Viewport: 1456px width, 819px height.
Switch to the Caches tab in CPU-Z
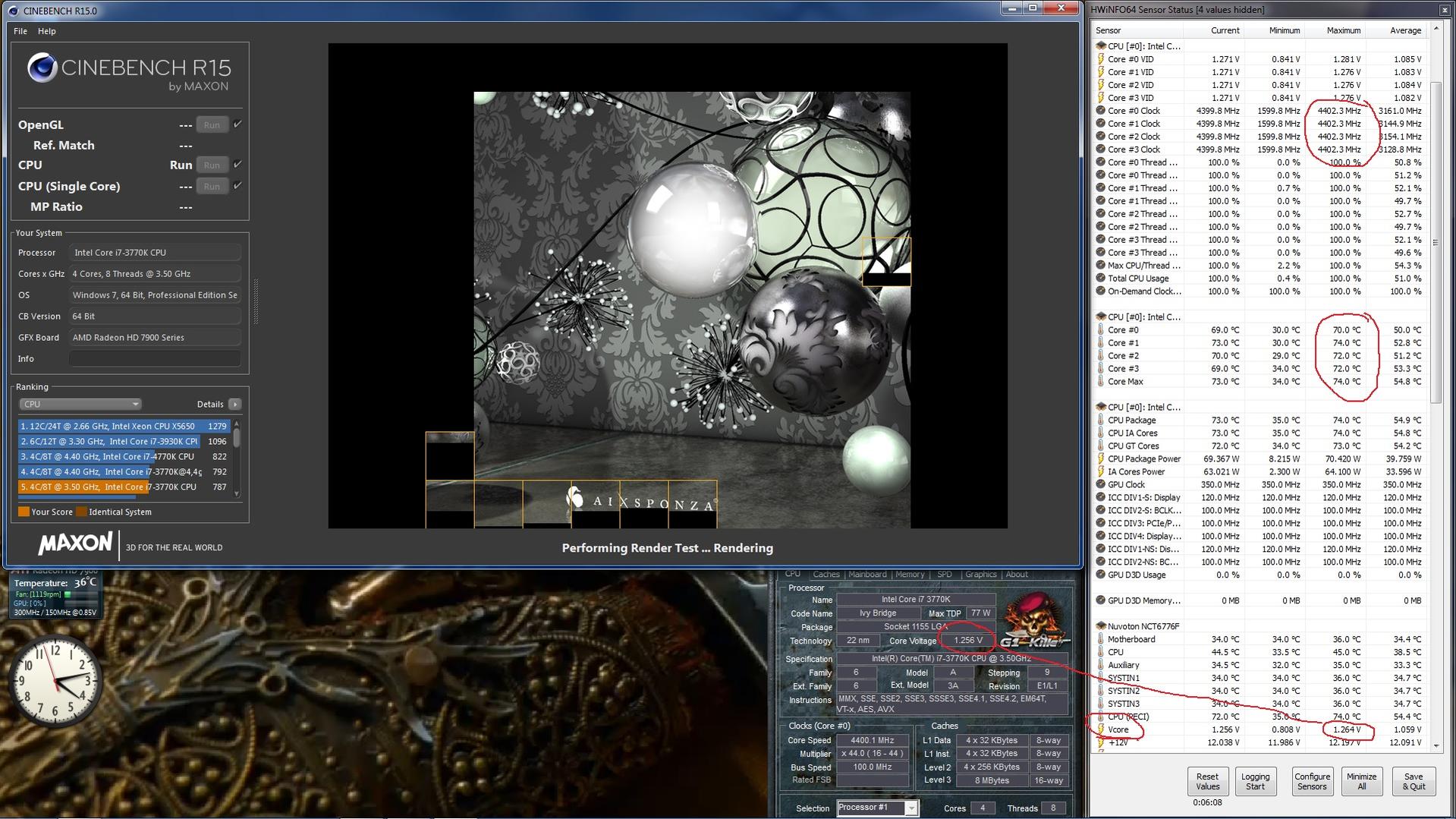[826, 575]
